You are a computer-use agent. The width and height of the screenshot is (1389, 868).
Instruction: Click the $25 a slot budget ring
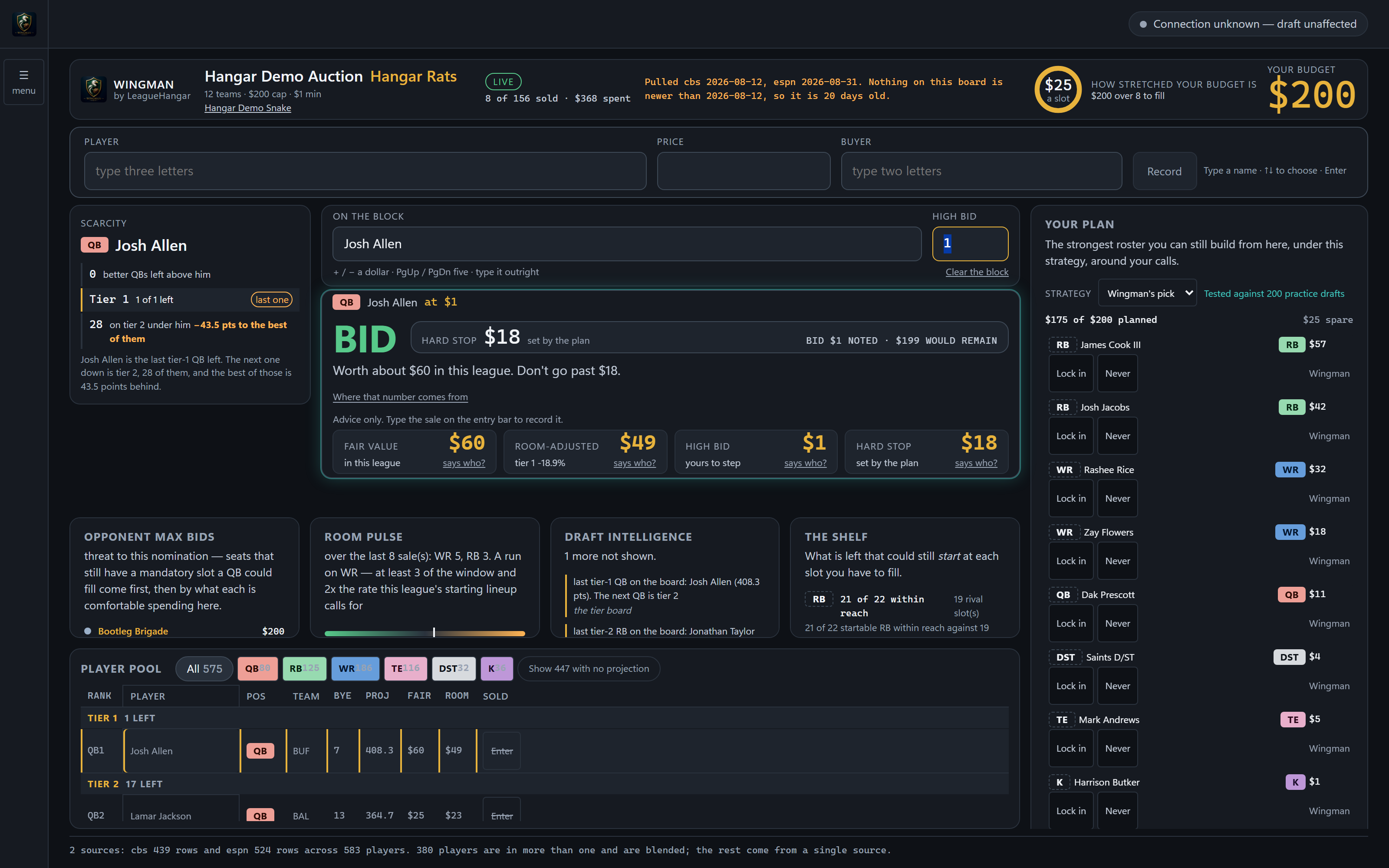pos(1057,89)
